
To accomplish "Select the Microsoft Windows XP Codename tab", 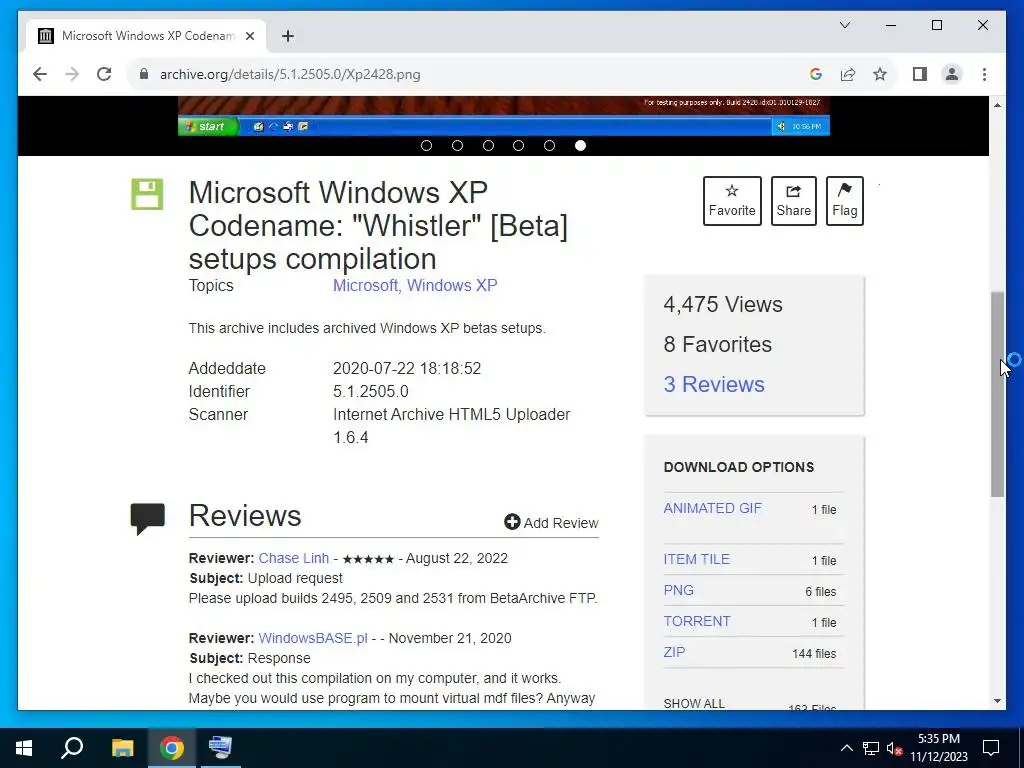I will click(147, 36).
